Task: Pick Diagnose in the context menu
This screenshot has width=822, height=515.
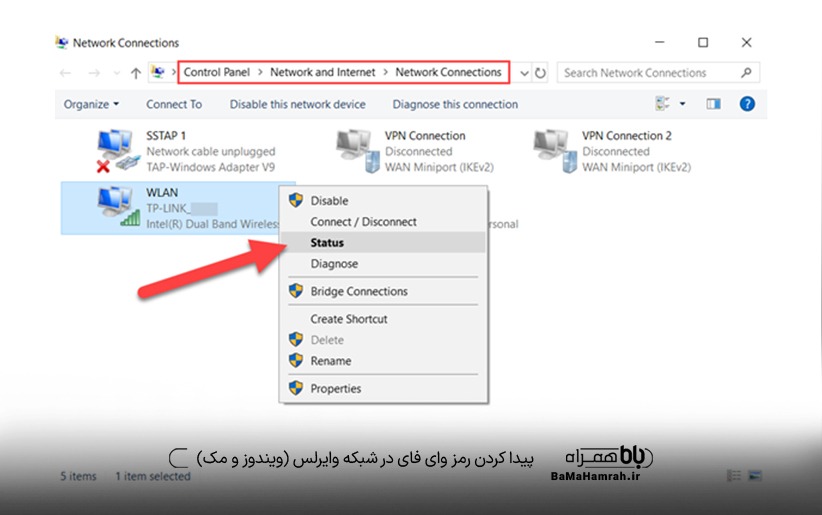Action: coord(383,264)
